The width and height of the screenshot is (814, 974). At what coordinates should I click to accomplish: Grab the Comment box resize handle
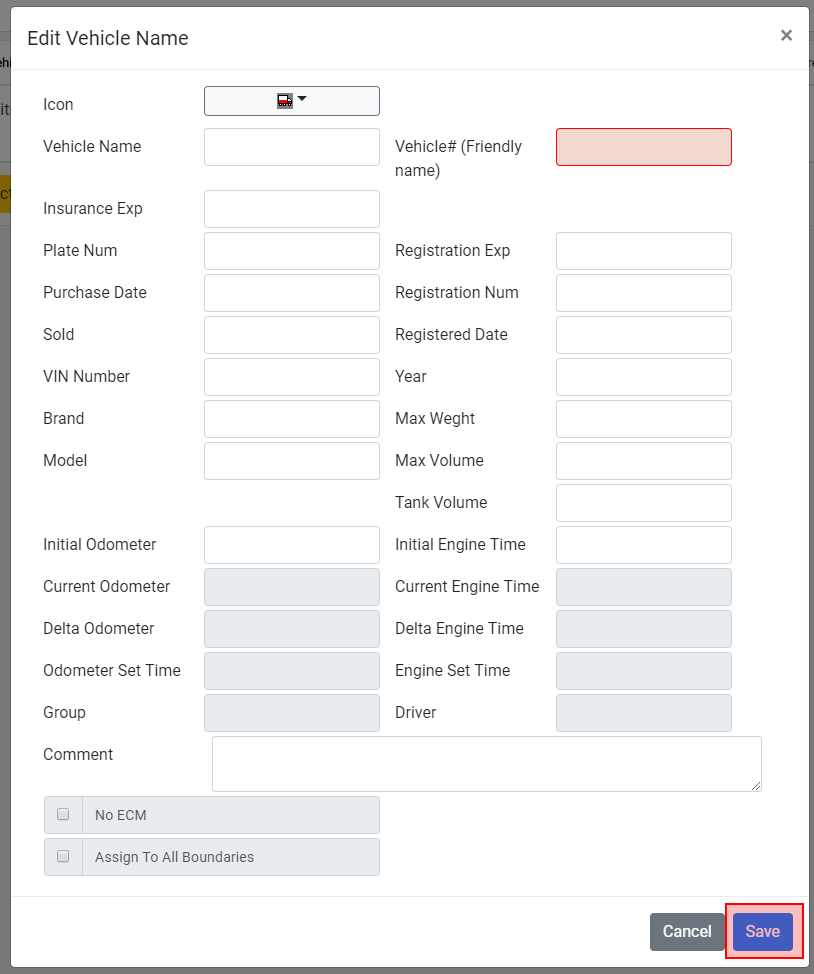tap(756, 786)
